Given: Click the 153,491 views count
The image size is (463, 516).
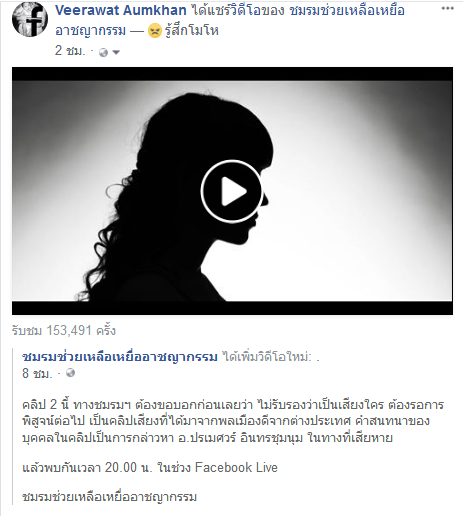Looking at the screenshot, I should [64, 331].
